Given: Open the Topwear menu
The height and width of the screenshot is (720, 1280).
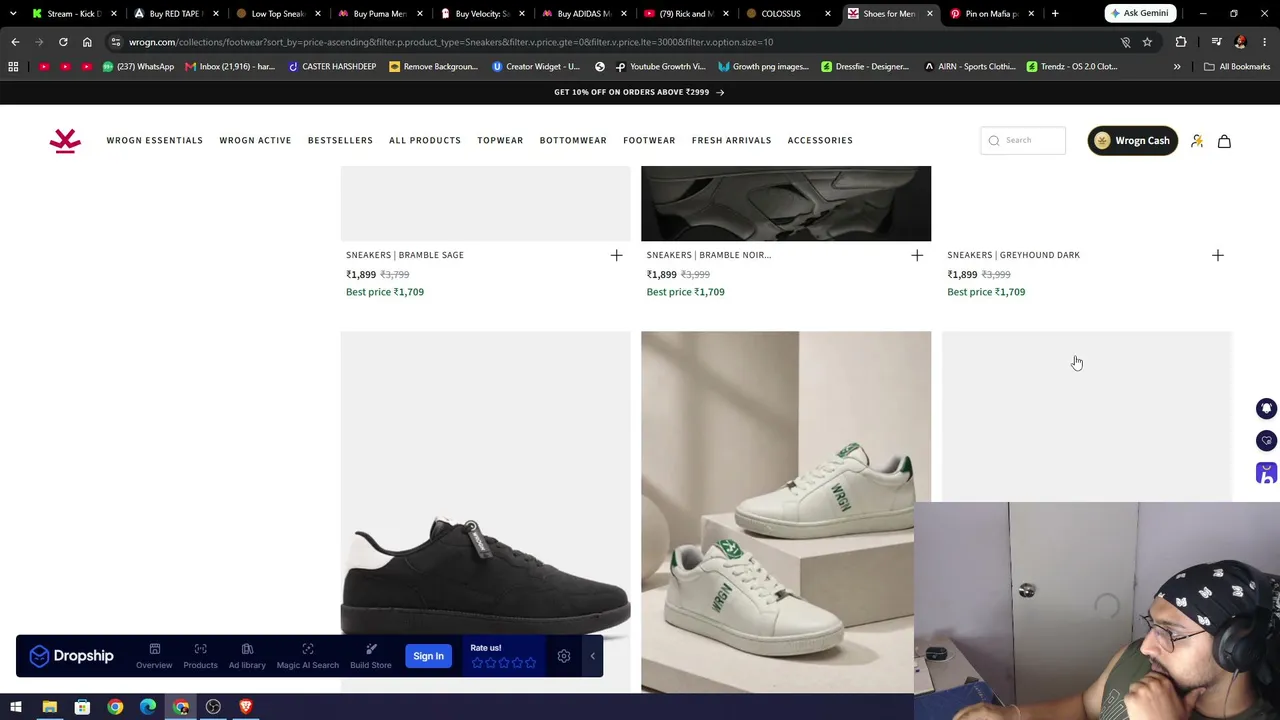Looking at the screenshot, I should [500, 140].
